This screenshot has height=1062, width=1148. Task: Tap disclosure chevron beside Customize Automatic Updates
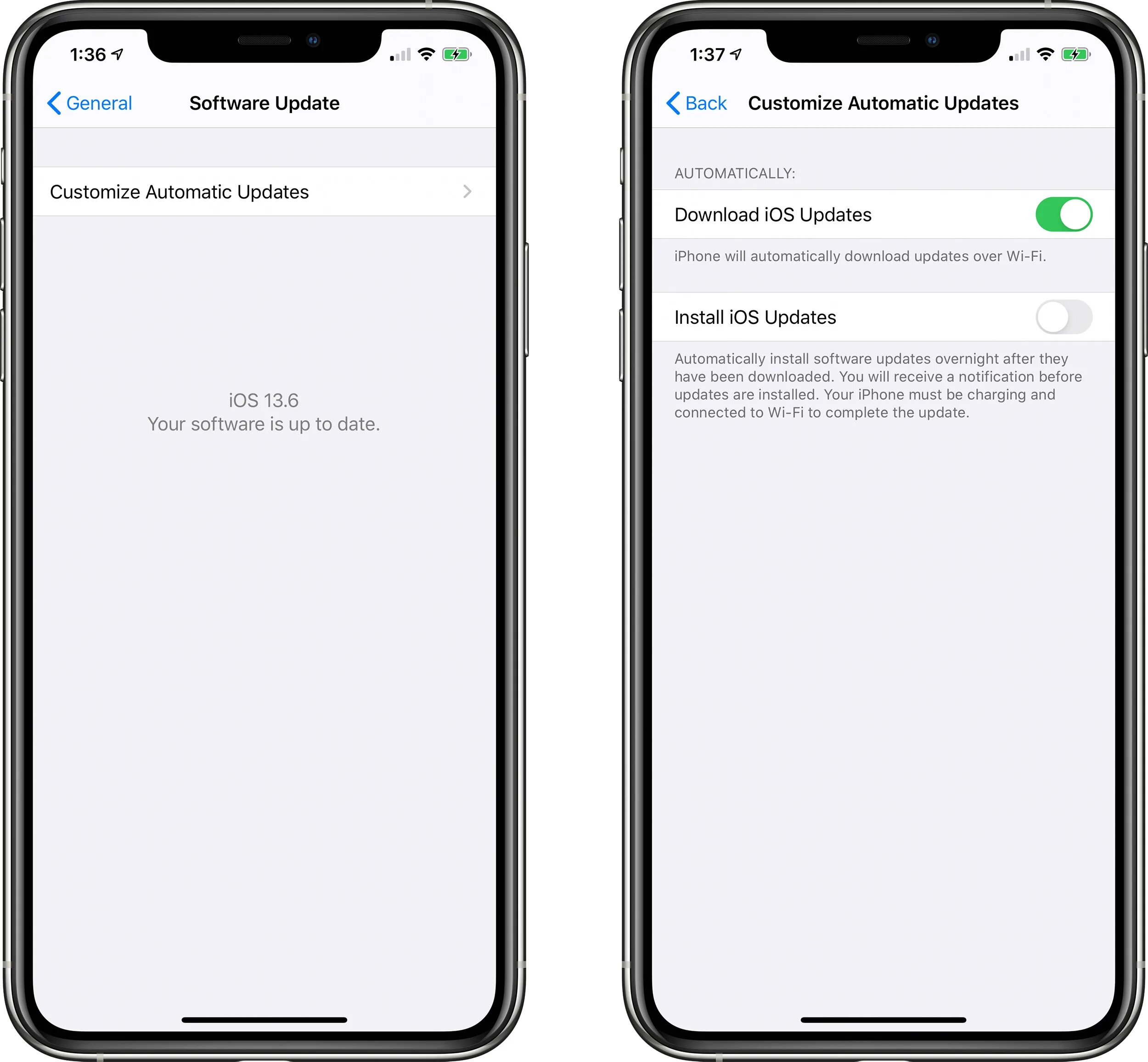(466, 192)
